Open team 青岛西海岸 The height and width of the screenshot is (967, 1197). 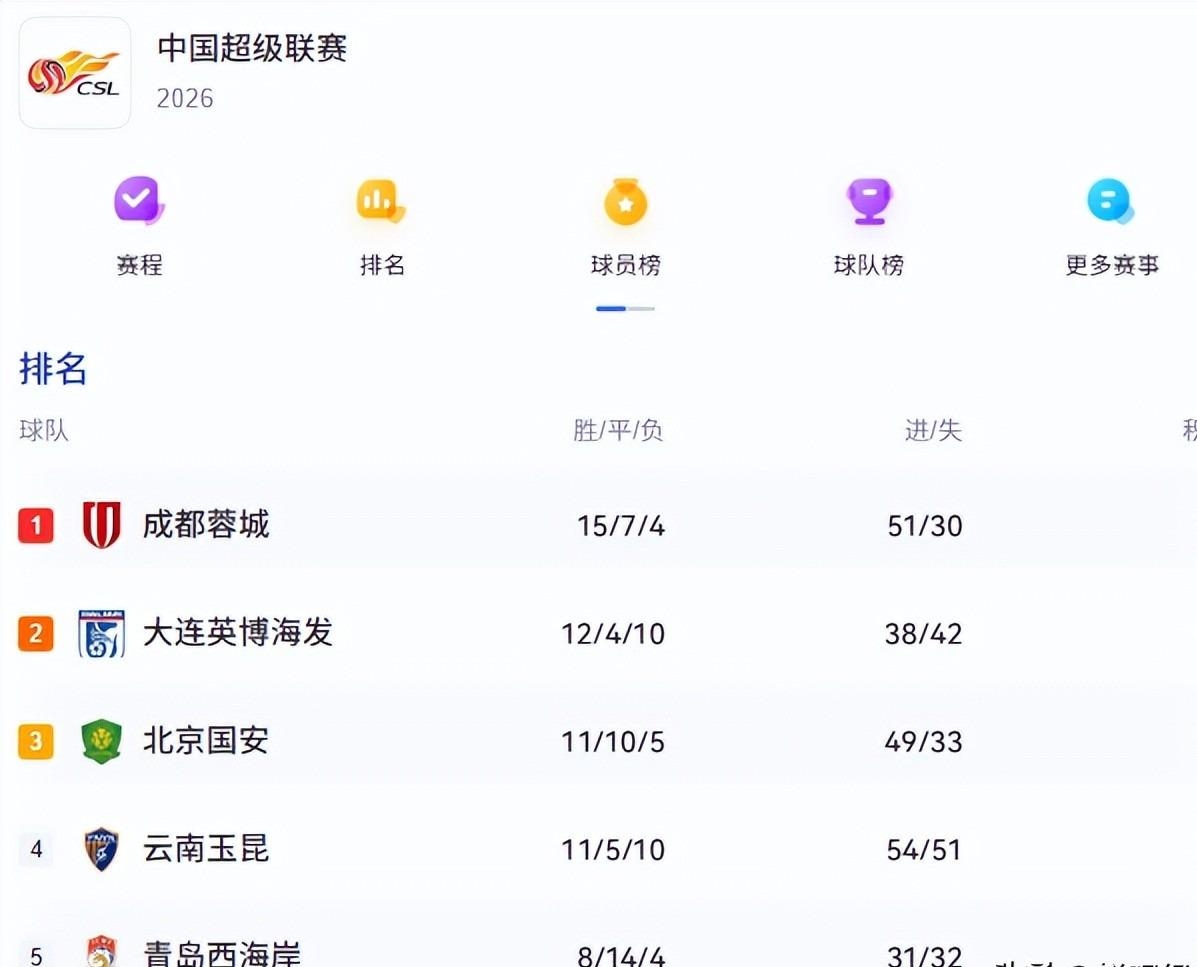tap(222, 953)
